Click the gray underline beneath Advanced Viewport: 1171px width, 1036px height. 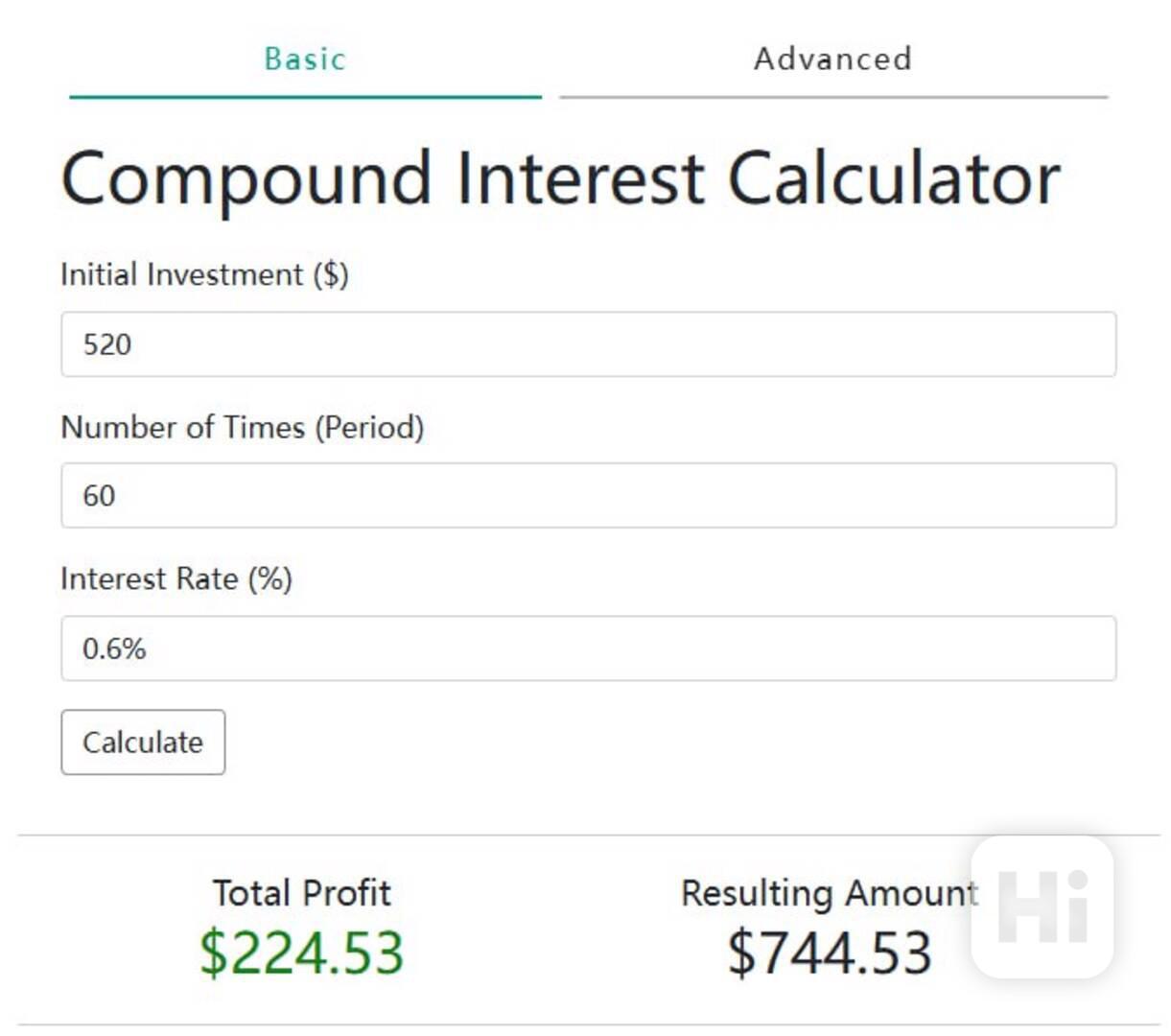(x=833, y=97)
